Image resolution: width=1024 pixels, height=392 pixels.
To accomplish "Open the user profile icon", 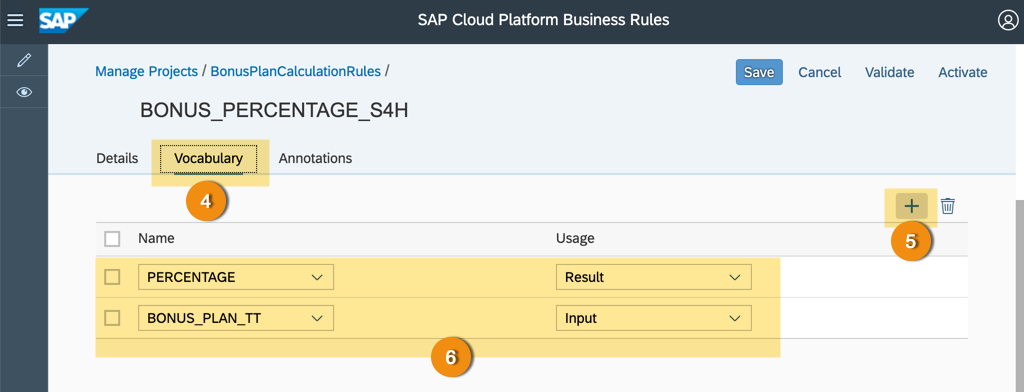I will pyautogui.click(x=1008, y=20).
